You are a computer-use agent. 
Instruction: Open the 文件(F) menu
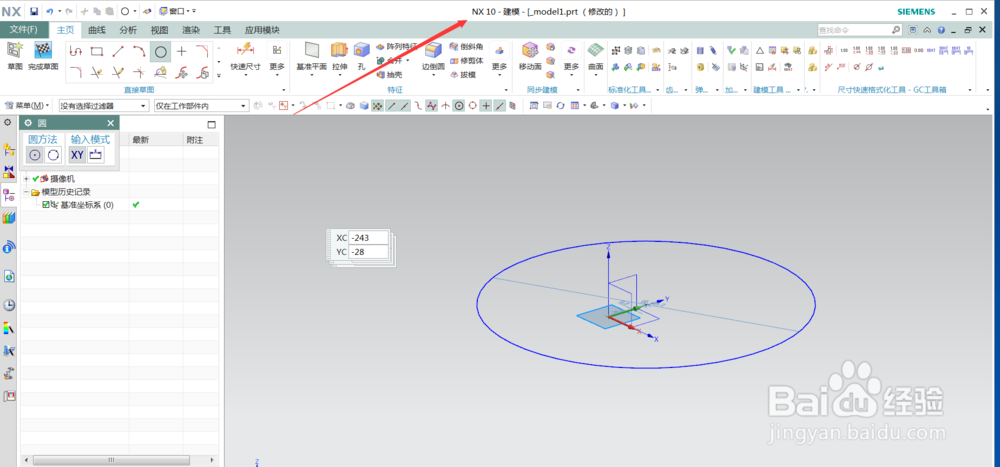point(24,30)
